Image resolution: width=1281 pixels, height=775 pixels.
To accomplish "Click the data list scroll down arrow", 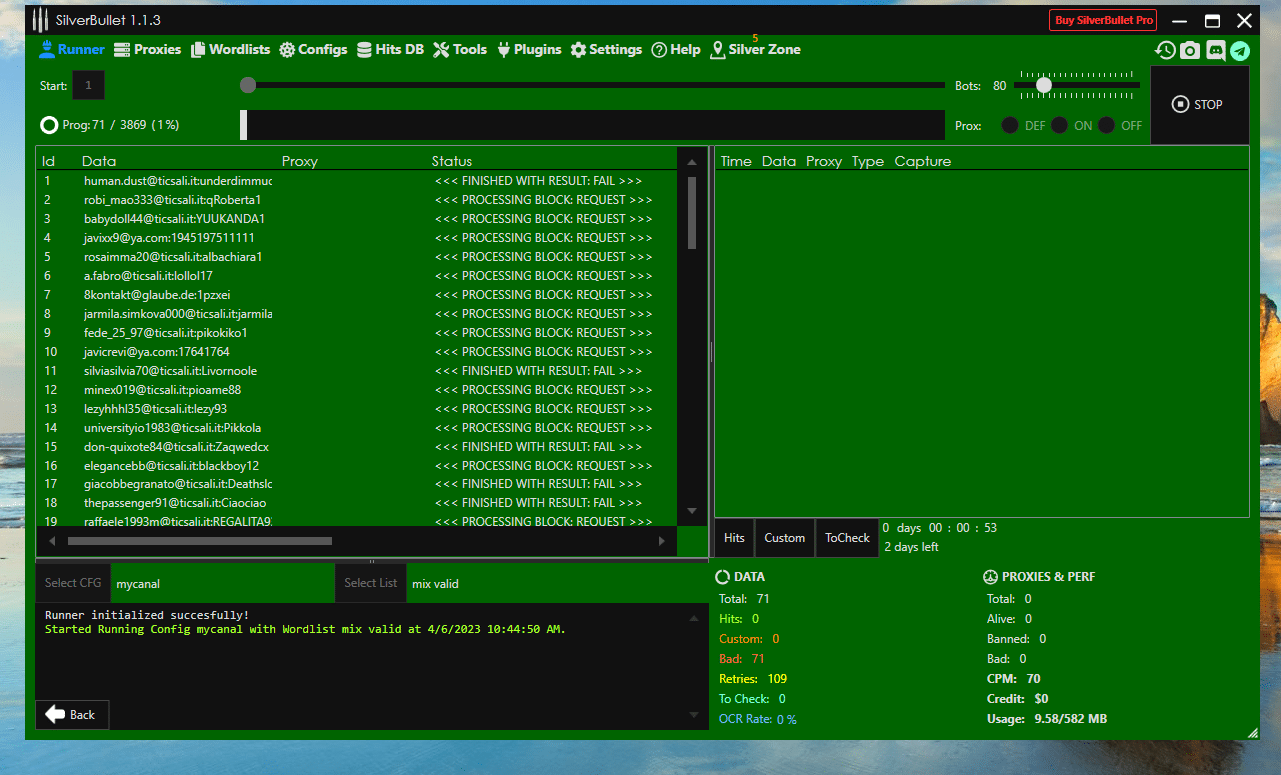I will pos(691,511).
